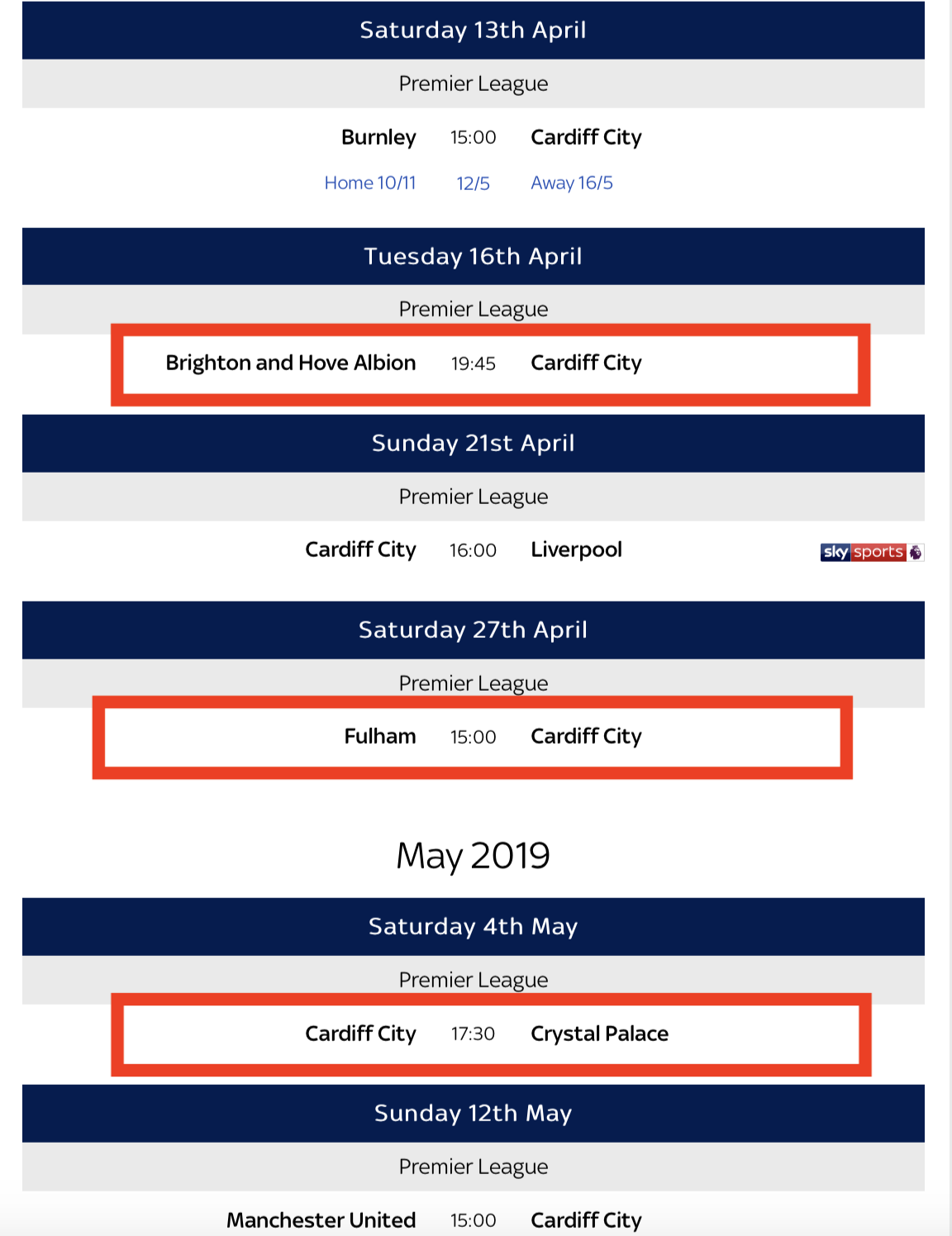Viewport: 952px width, 1236px height.
Task: Click the Fulham team name
Action: (380, 736)
